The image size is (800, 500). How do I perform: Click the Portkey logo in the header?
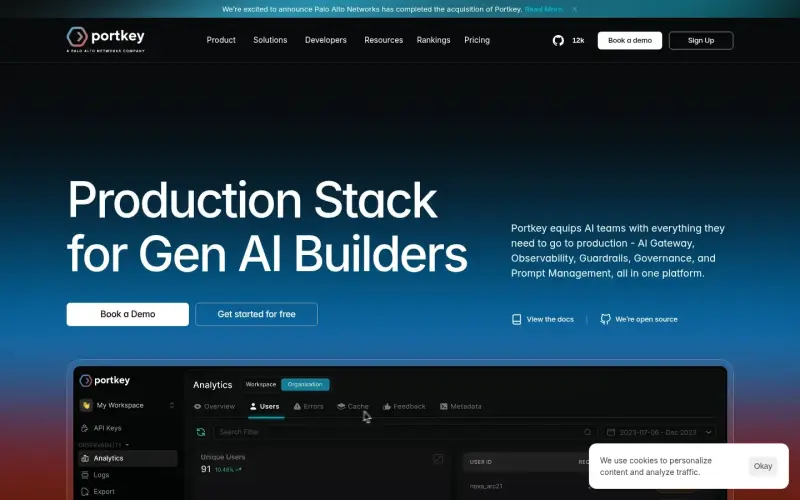[x=106, y=39]
